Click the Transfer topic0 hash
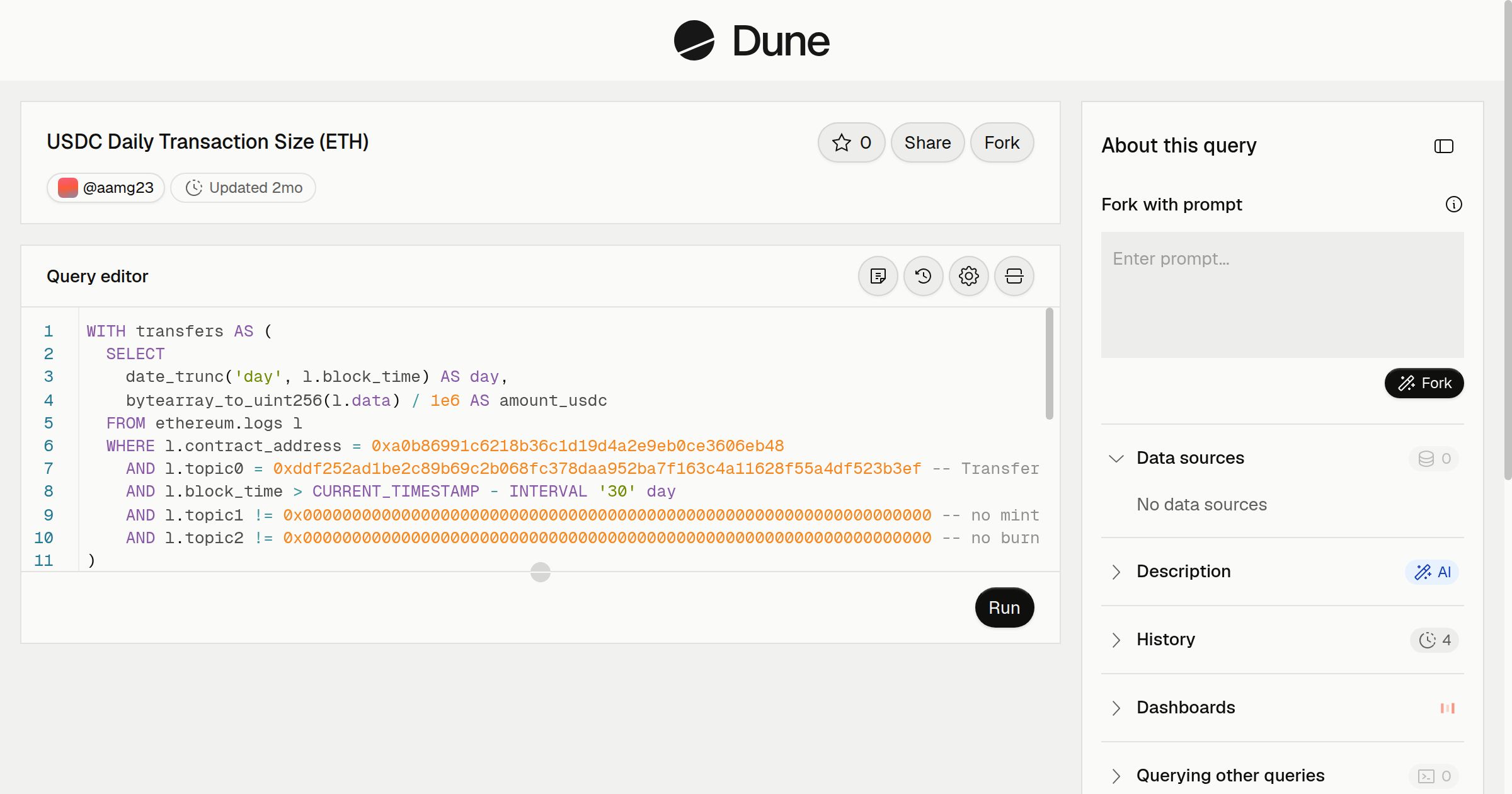The width and height of the screenshot is (1512, 794). point(597,468)
